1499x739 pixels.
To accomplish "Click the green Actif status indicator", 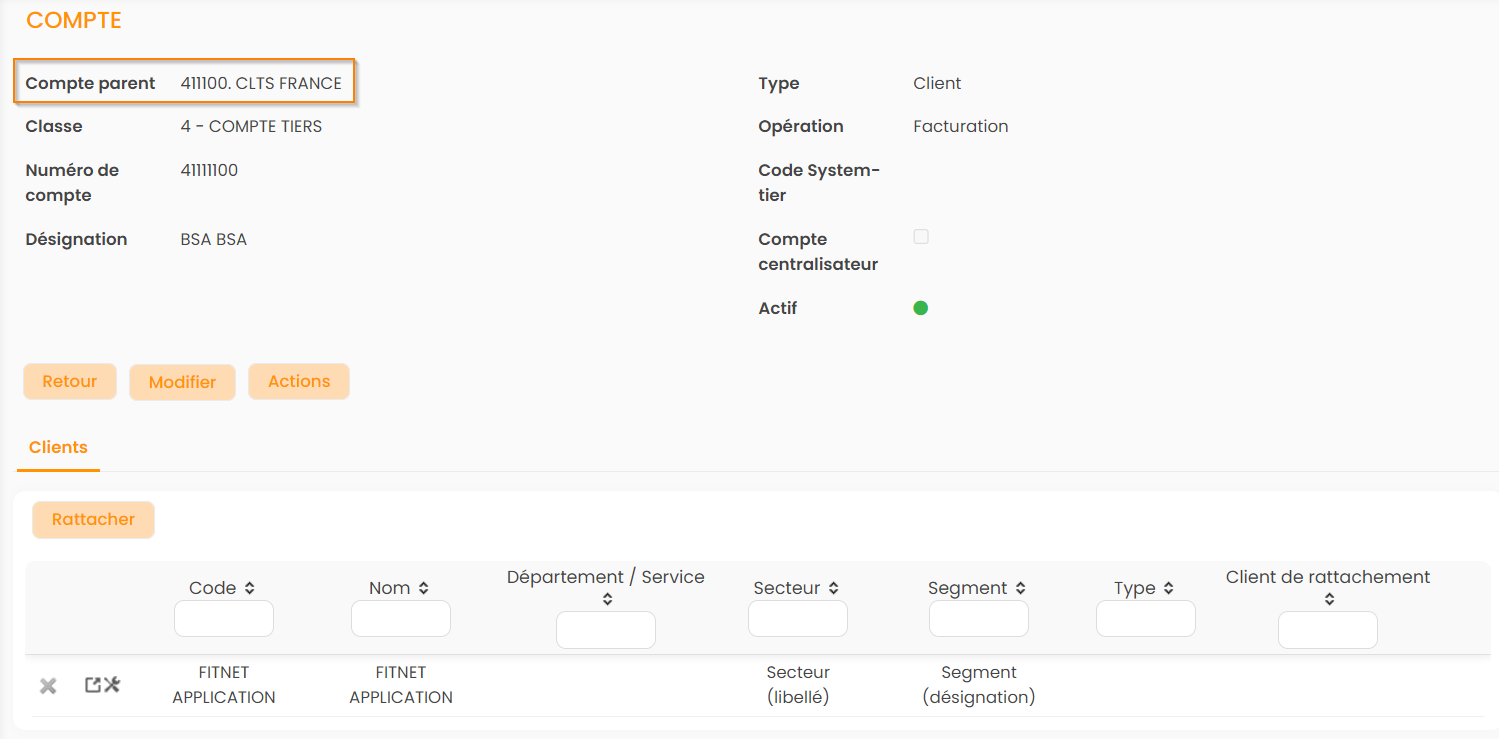I will (921, 308).
